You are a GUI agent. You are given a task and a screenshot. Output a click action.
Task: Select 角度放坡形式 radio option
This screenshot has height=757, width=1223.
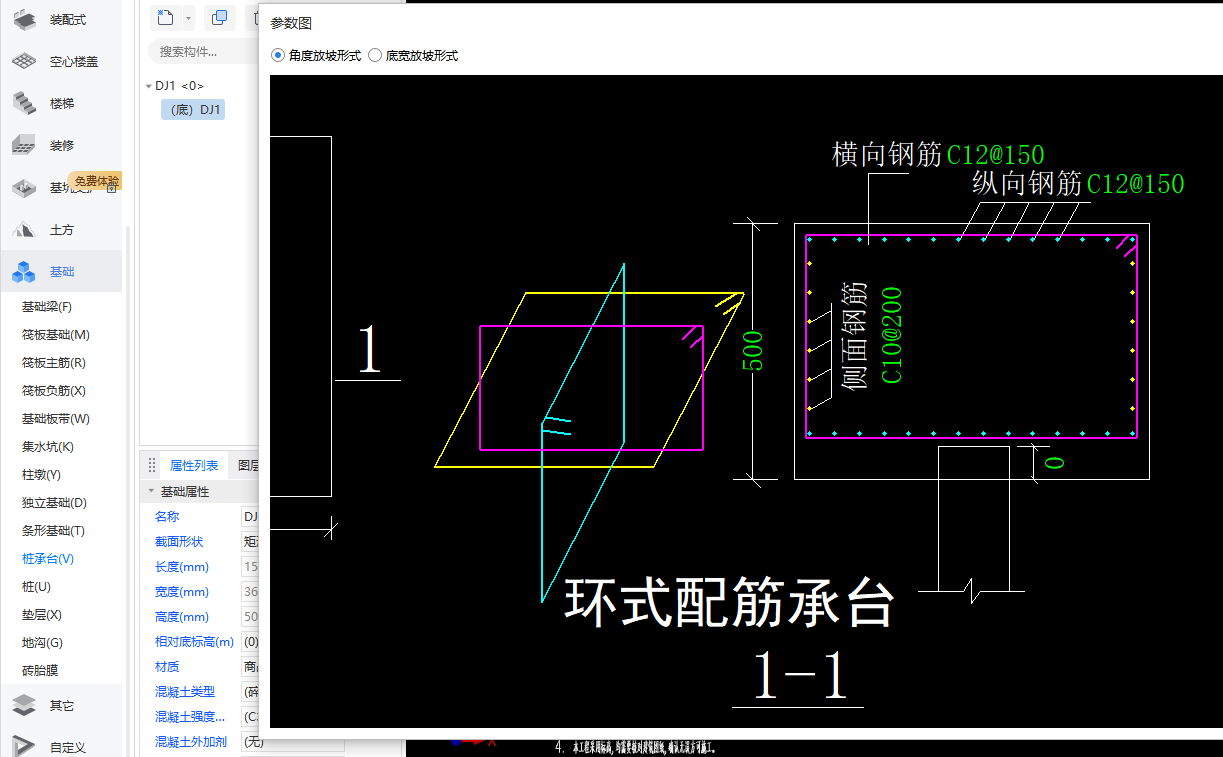pyautogui.click(x=315, y=56)
